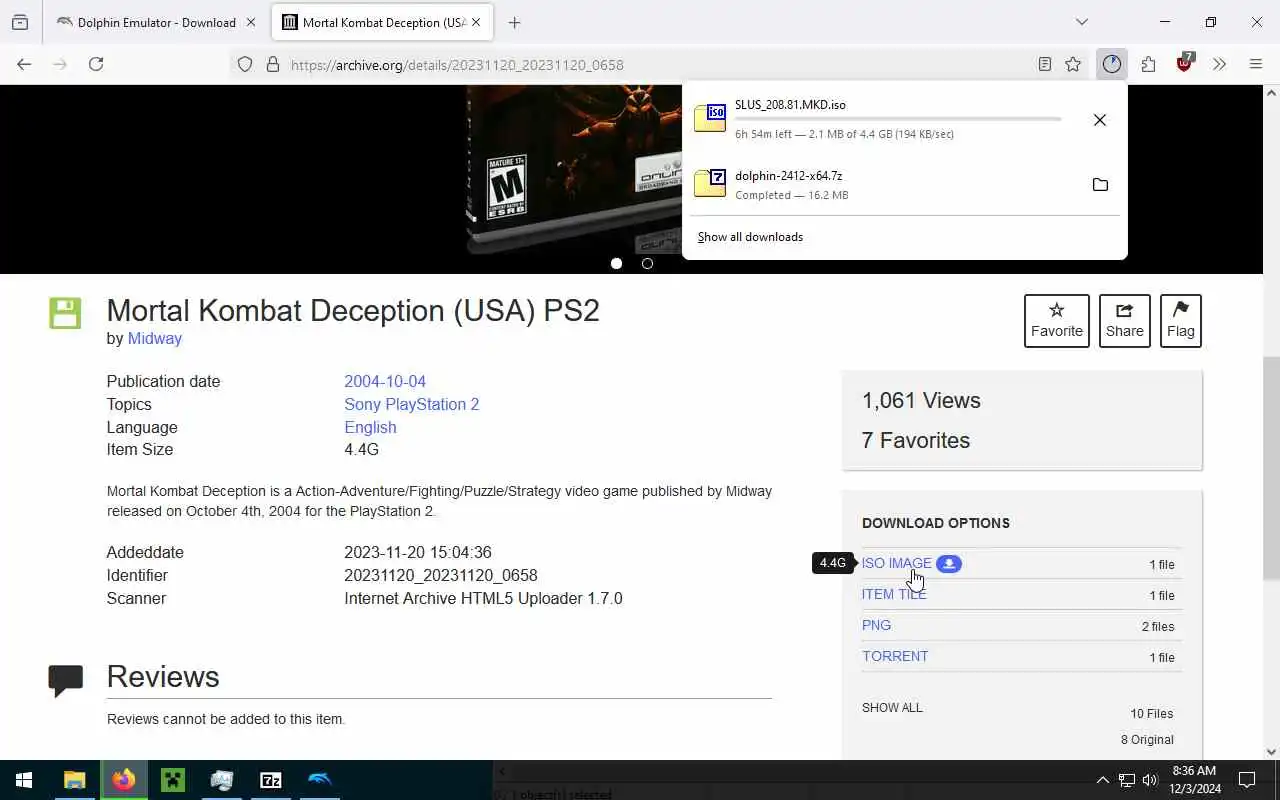This screenshot has height=800, width=1280.
Task: Flag this archive item
Action: click(1181, 321)
